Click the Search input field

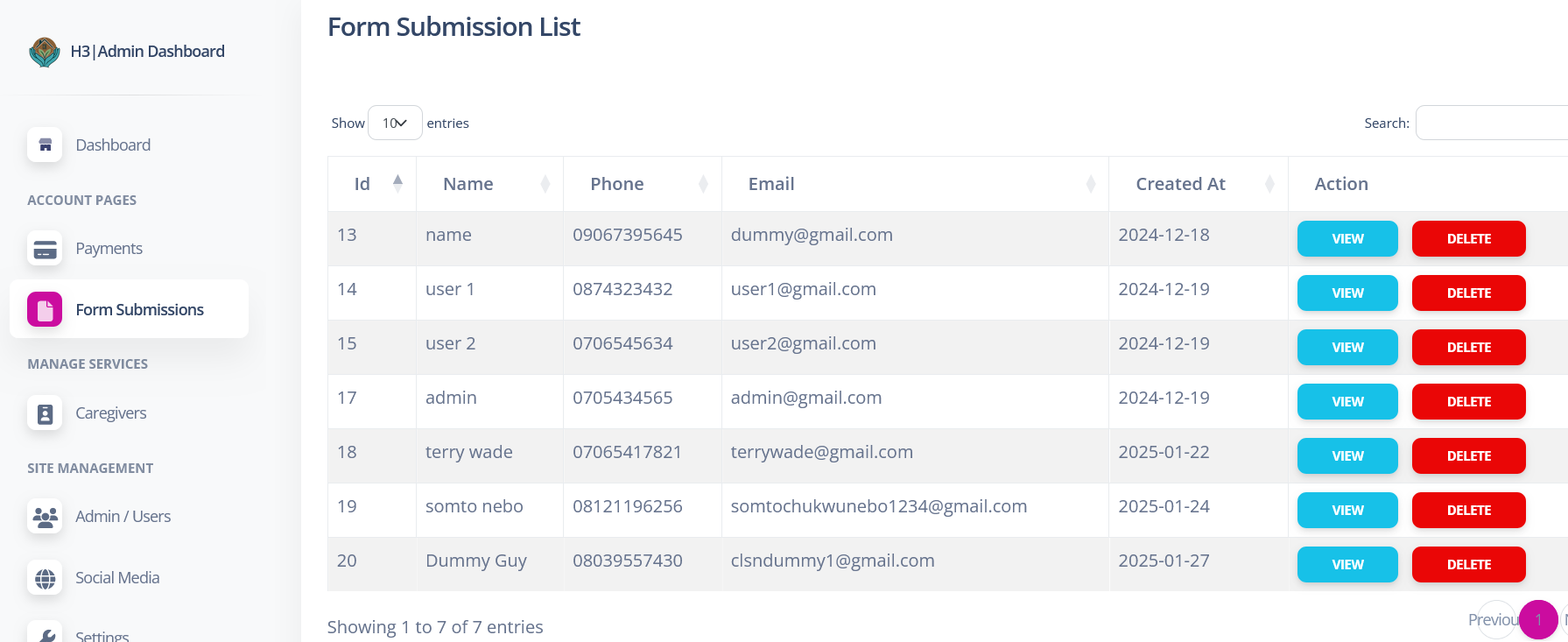pyautogui.click(x=1491, y=123)
